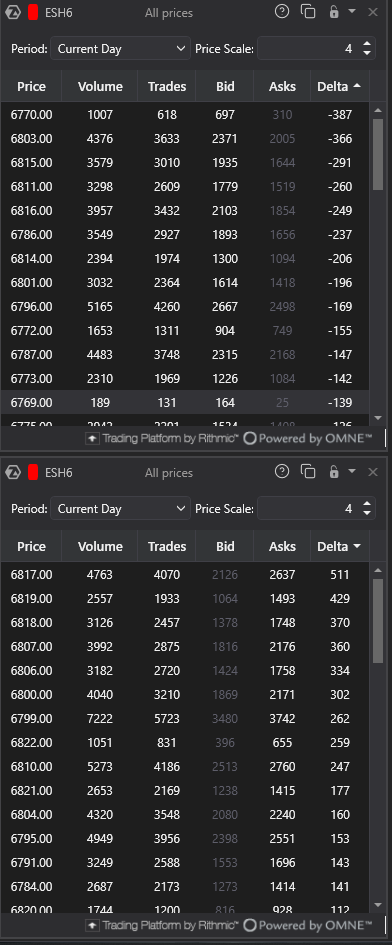The image size is (392, 945).
Task: Open Period dropdown in top panel
Action: pos(120,49)
